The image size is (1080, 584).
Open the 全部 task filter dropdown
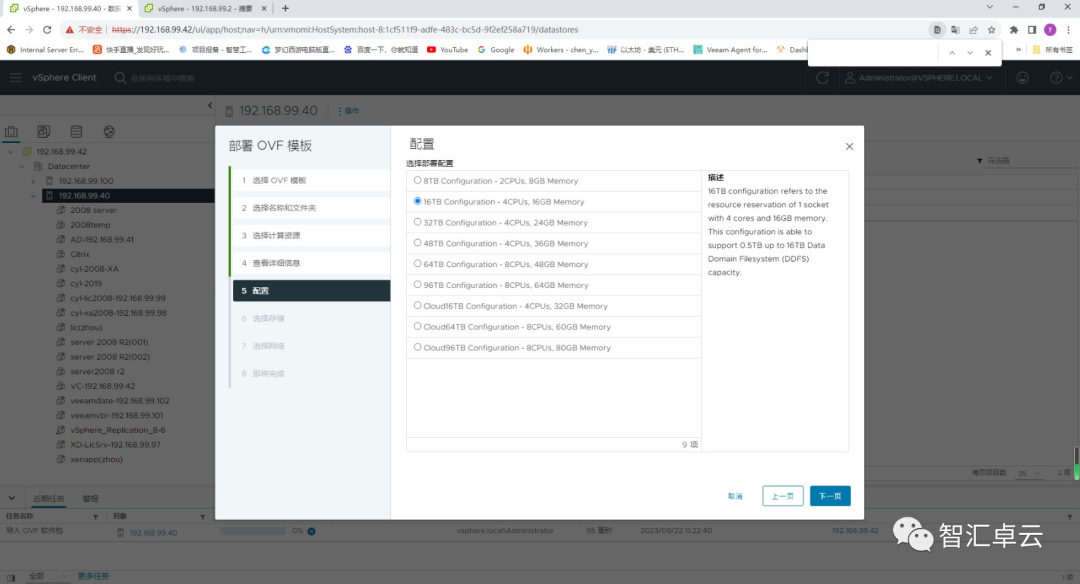coord(48,576)
